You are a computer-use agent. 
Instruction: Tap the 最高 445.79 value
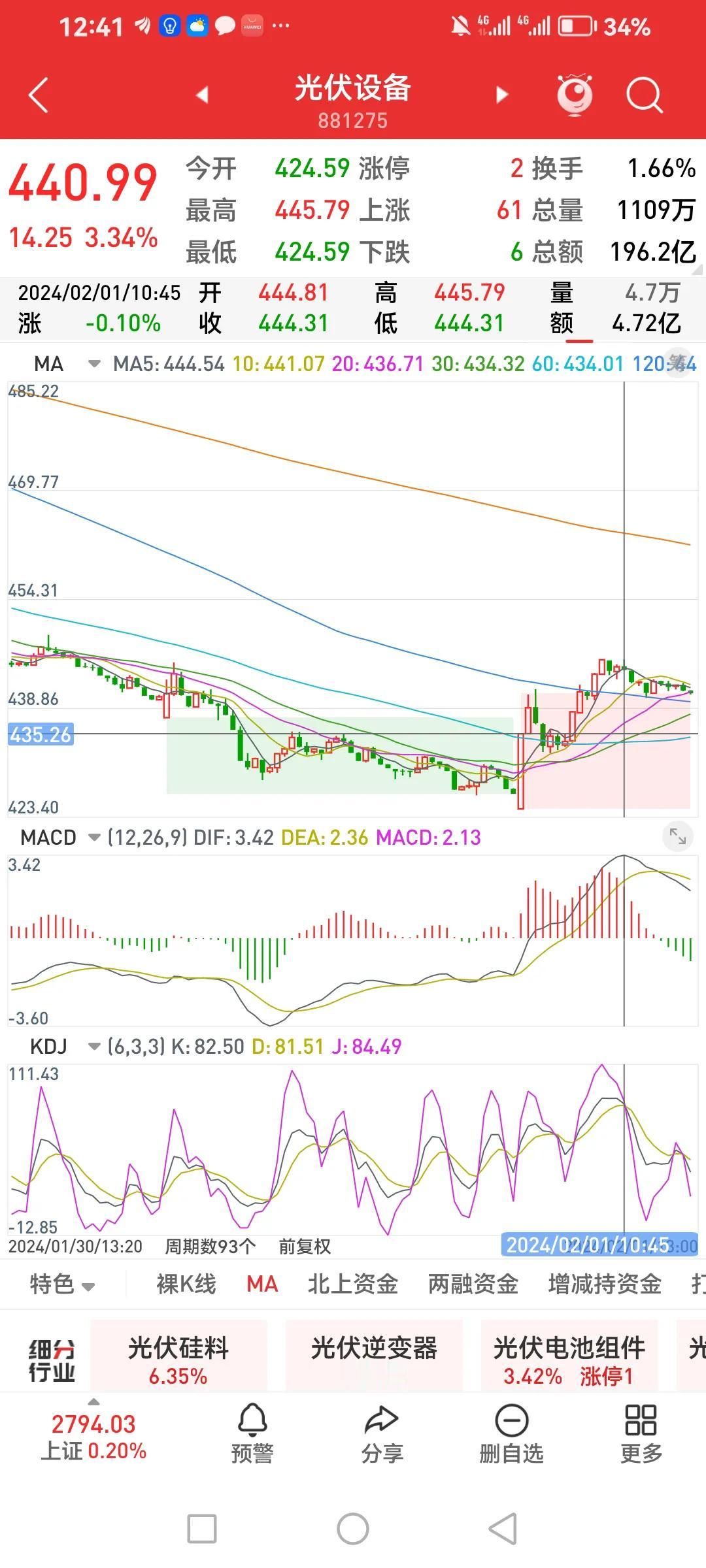click(312, 210)
